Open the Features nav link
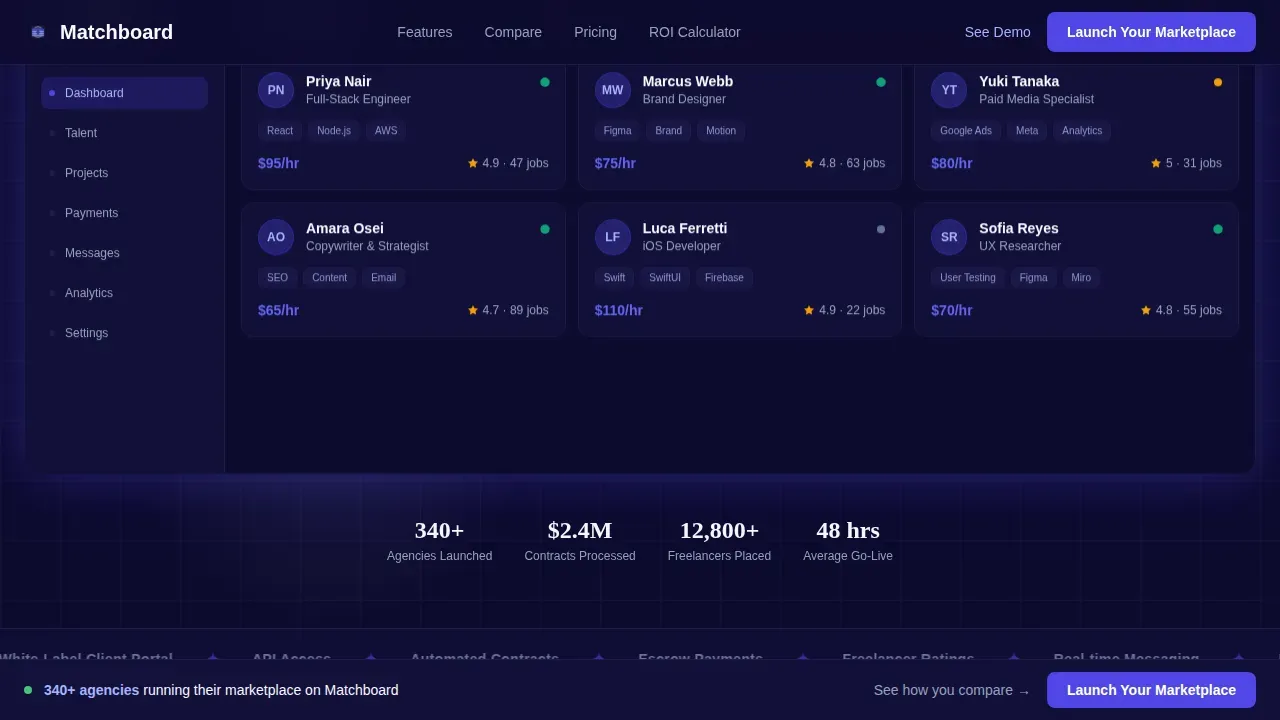 coord(425,32)
